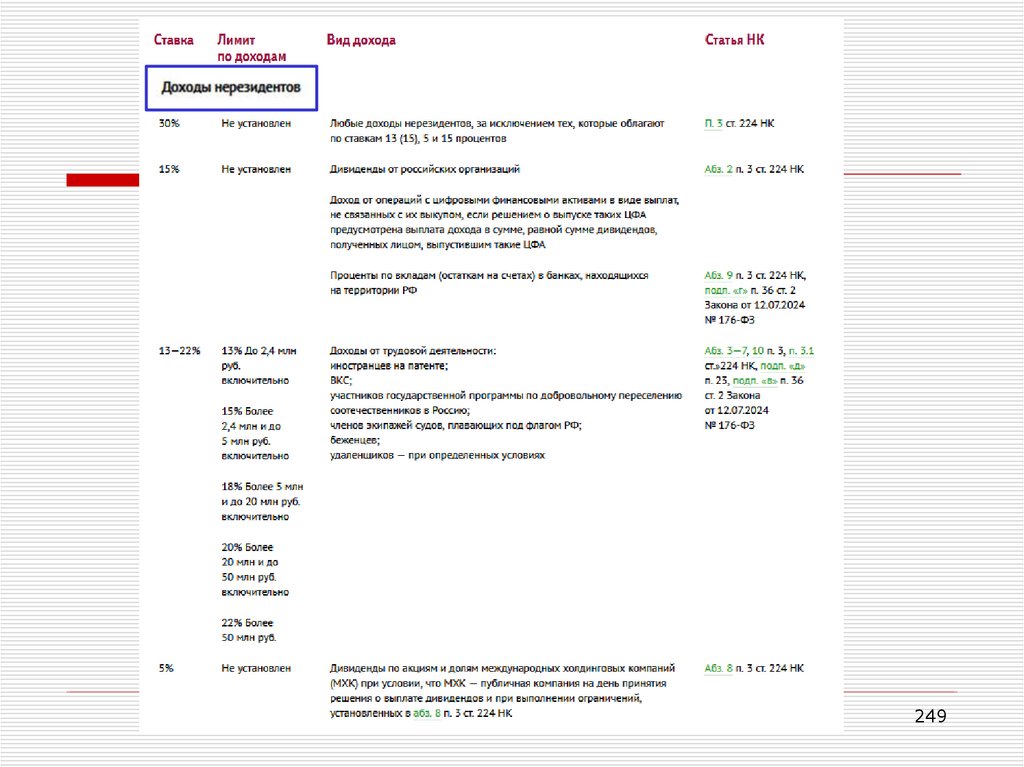Viewport: 1024px width, 767px height.
Task: Select the "беженцев;" line
Action: pos(355,440)
